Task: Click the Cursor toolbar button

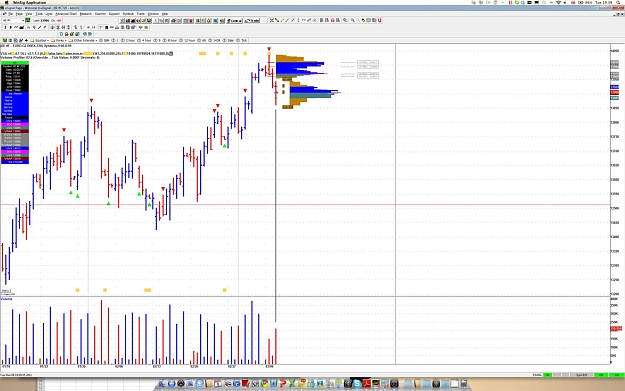Action: tap(234, 20)
